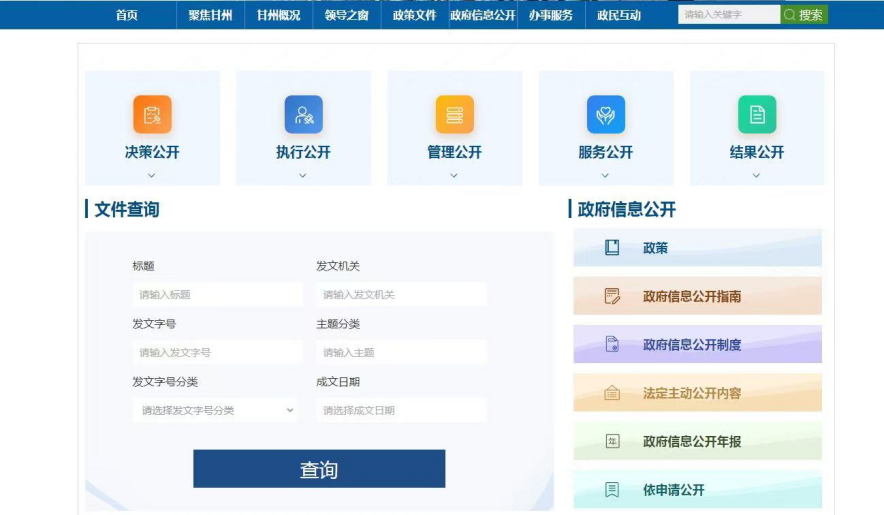
Task: Open the 政府信息公开制度 link
Action: point(697,344)
